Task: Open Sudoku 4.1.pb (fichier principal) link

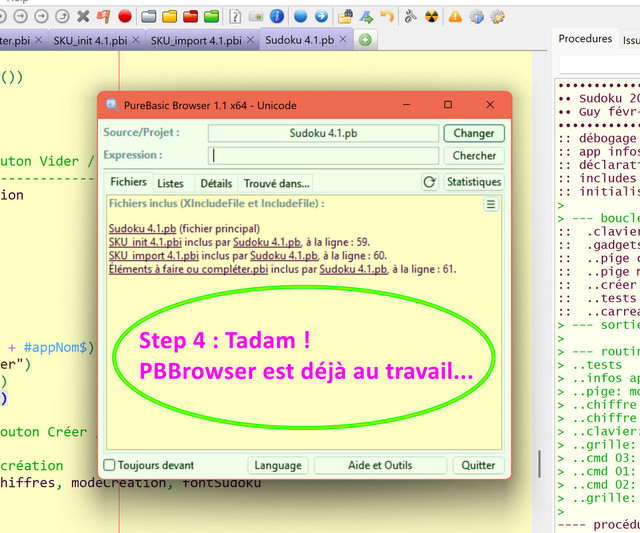Action: (x=142, y=229)
